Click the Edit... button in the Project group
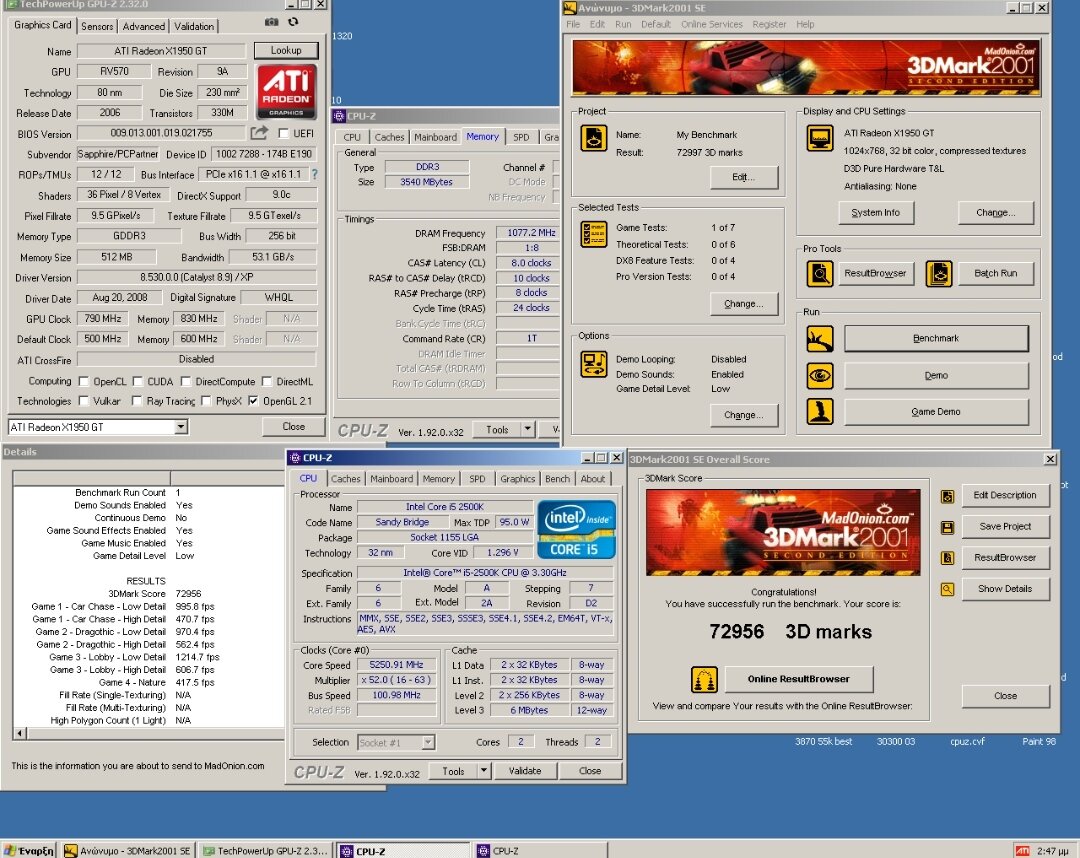This screenshot has height=858, width=1080. point(743,177)
